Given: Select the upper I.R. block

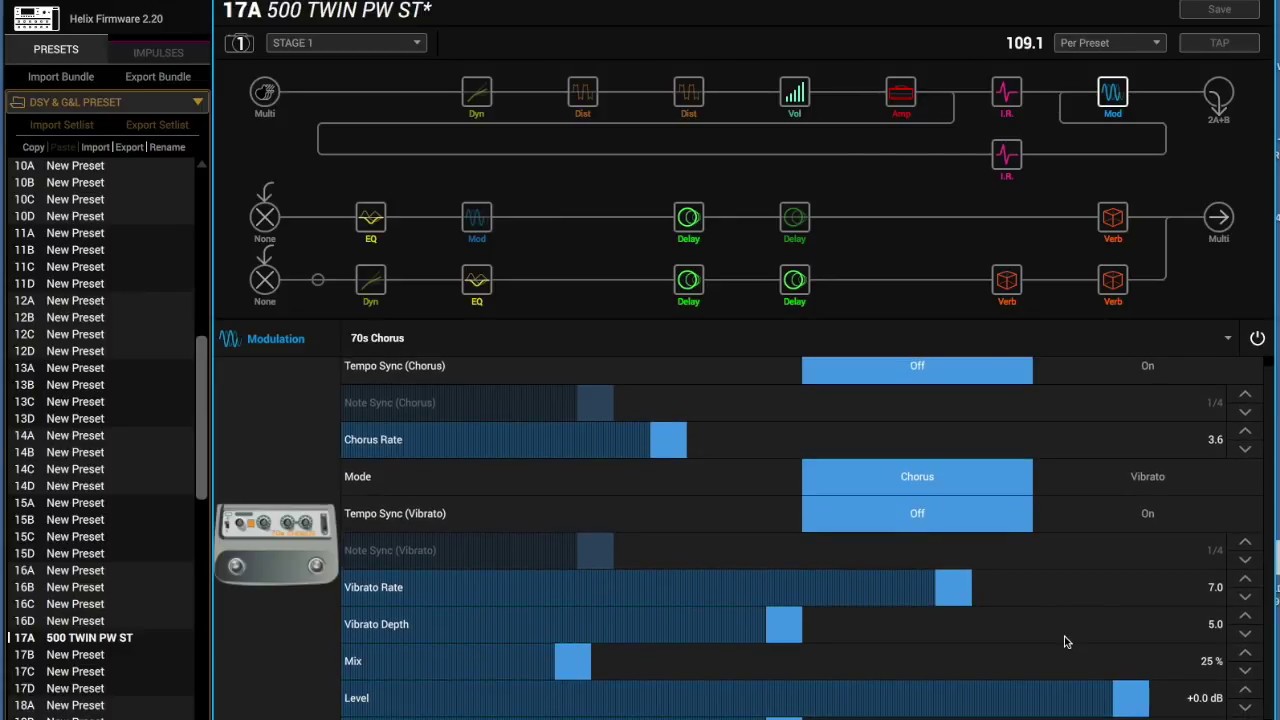Looking at the screenshot, I should tap(1007, 93).
